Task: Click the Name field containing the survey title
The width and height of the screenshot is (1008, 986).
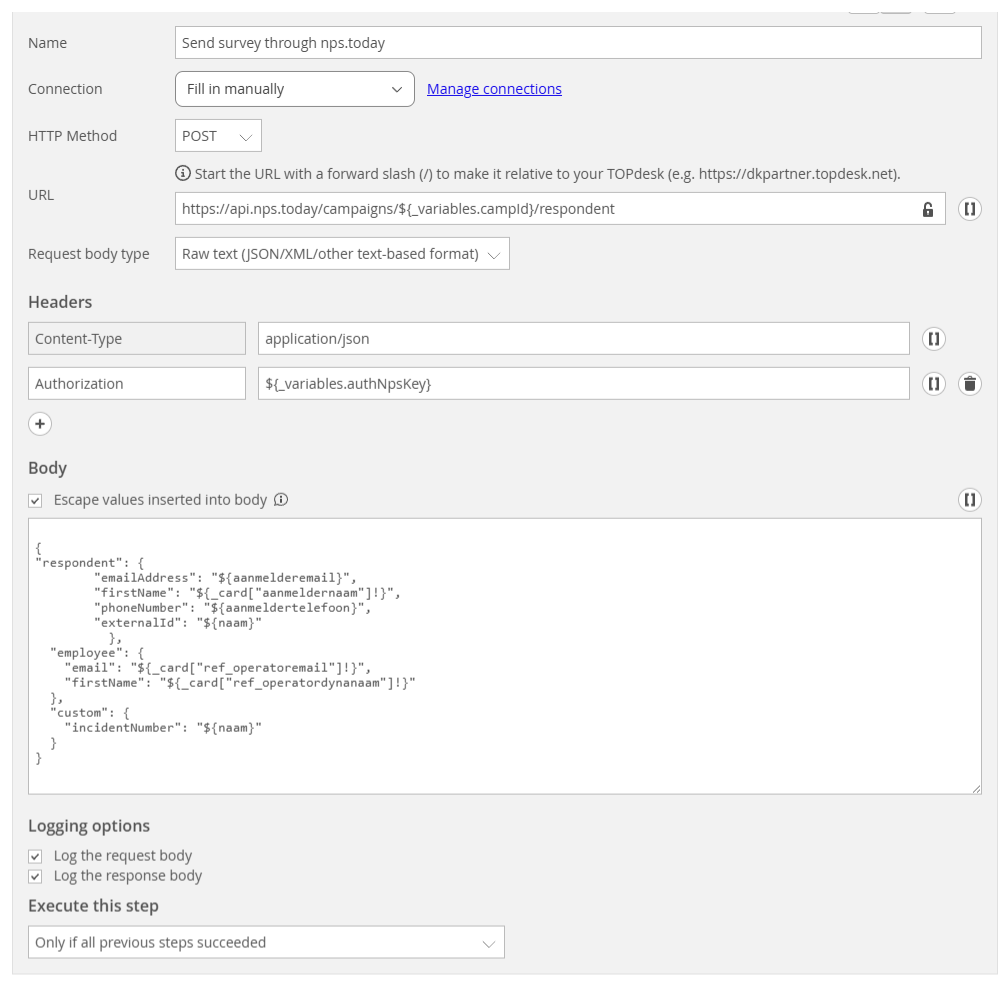Action: pyautogui.click(x=577, y=42)
